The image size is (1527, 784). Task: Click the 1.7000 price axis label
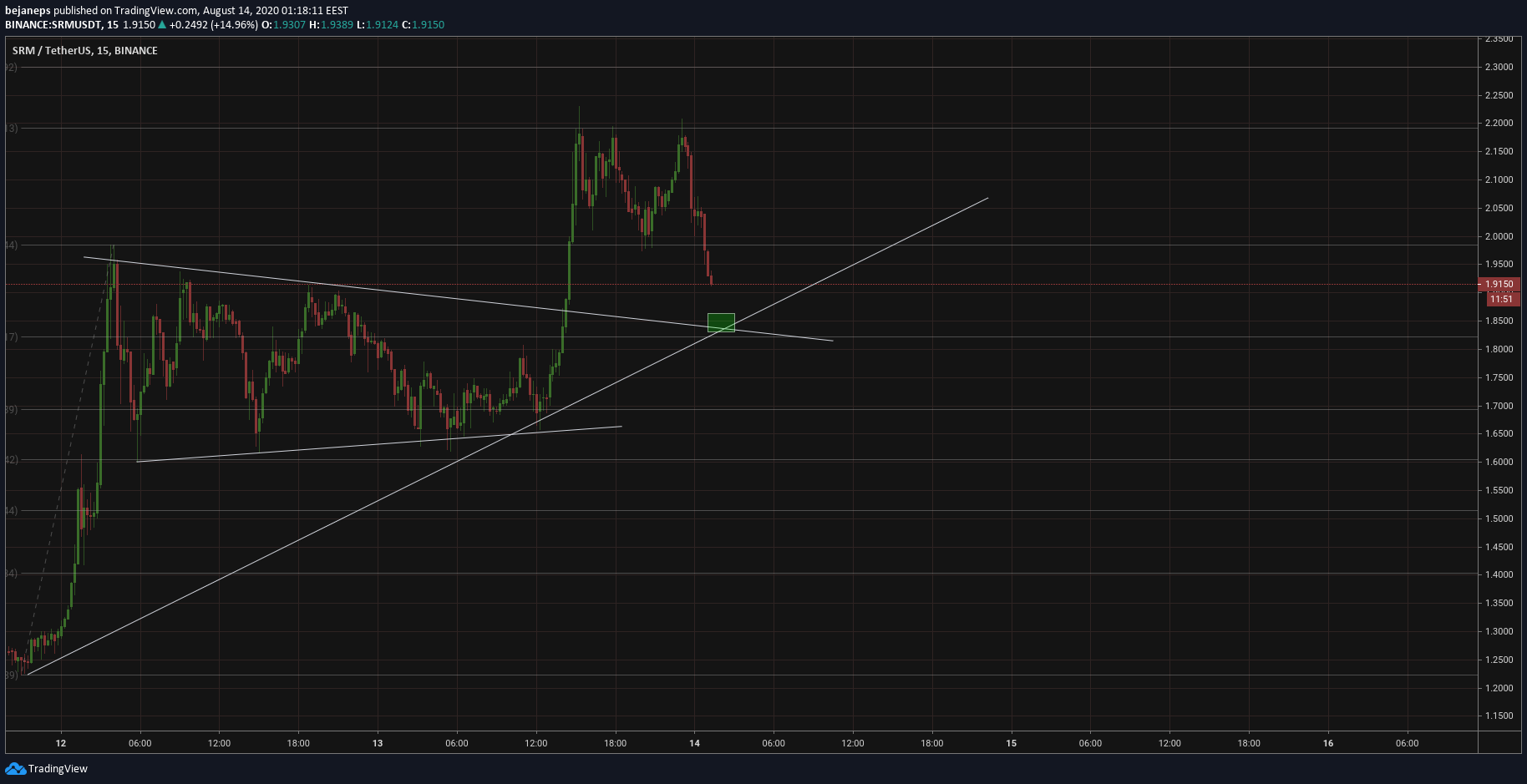(1499, 407)
